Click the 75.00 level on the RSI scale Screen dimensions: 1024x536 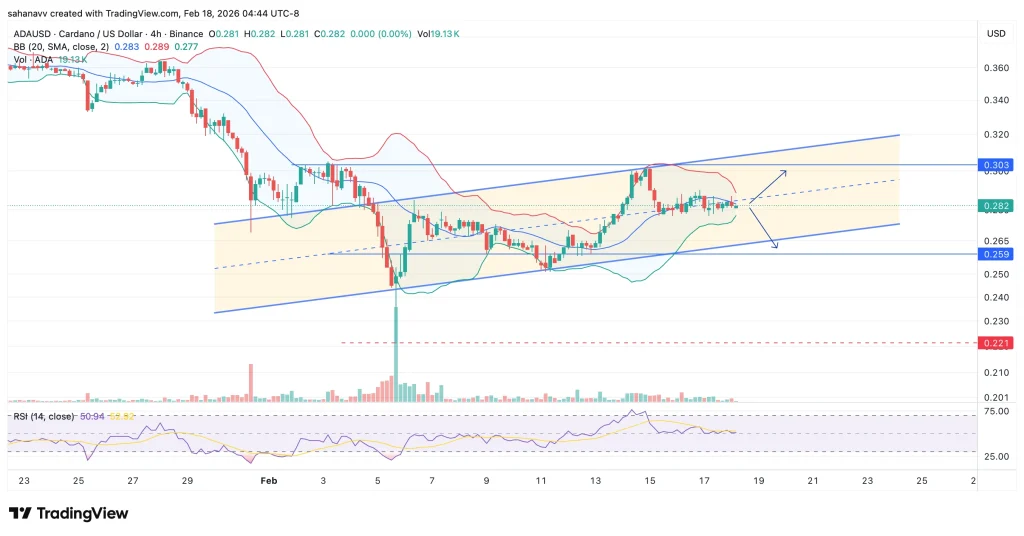point(996,411)
